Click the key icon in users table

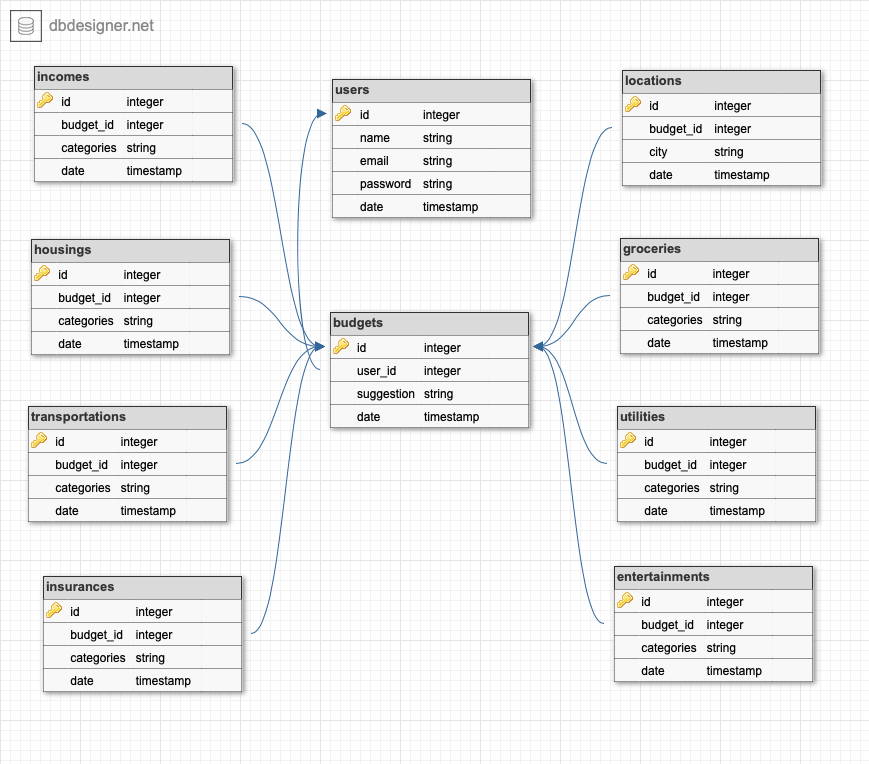coord(343,114)
